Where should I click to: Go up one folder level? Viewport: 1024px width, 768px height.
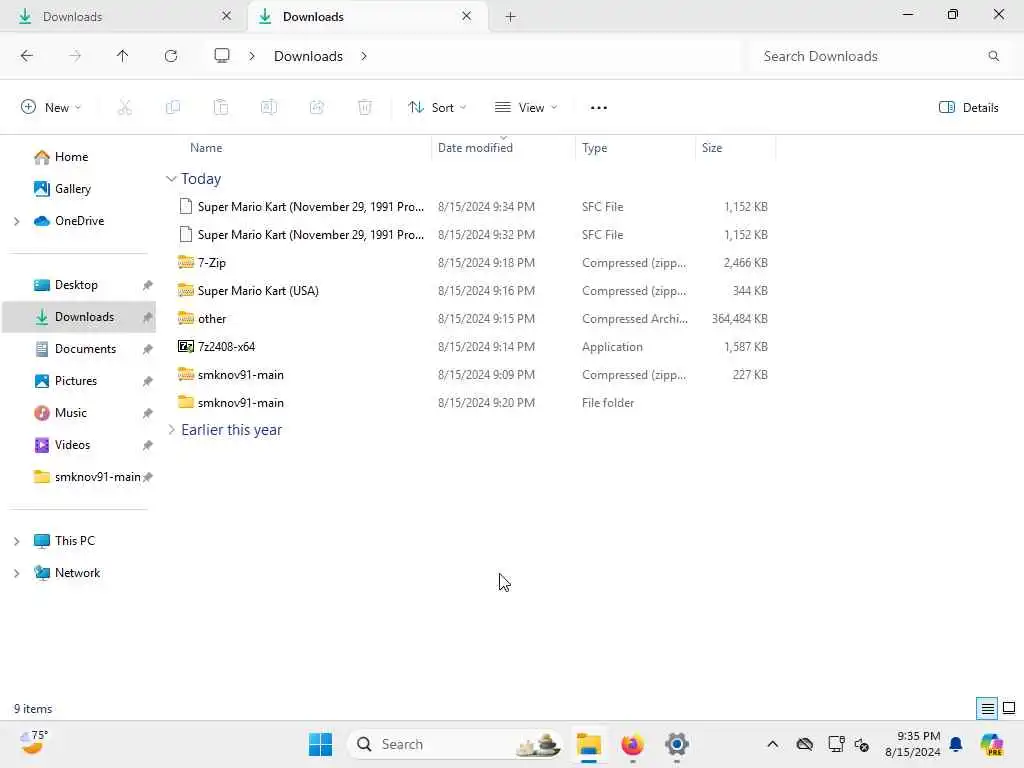pos(122,56)
